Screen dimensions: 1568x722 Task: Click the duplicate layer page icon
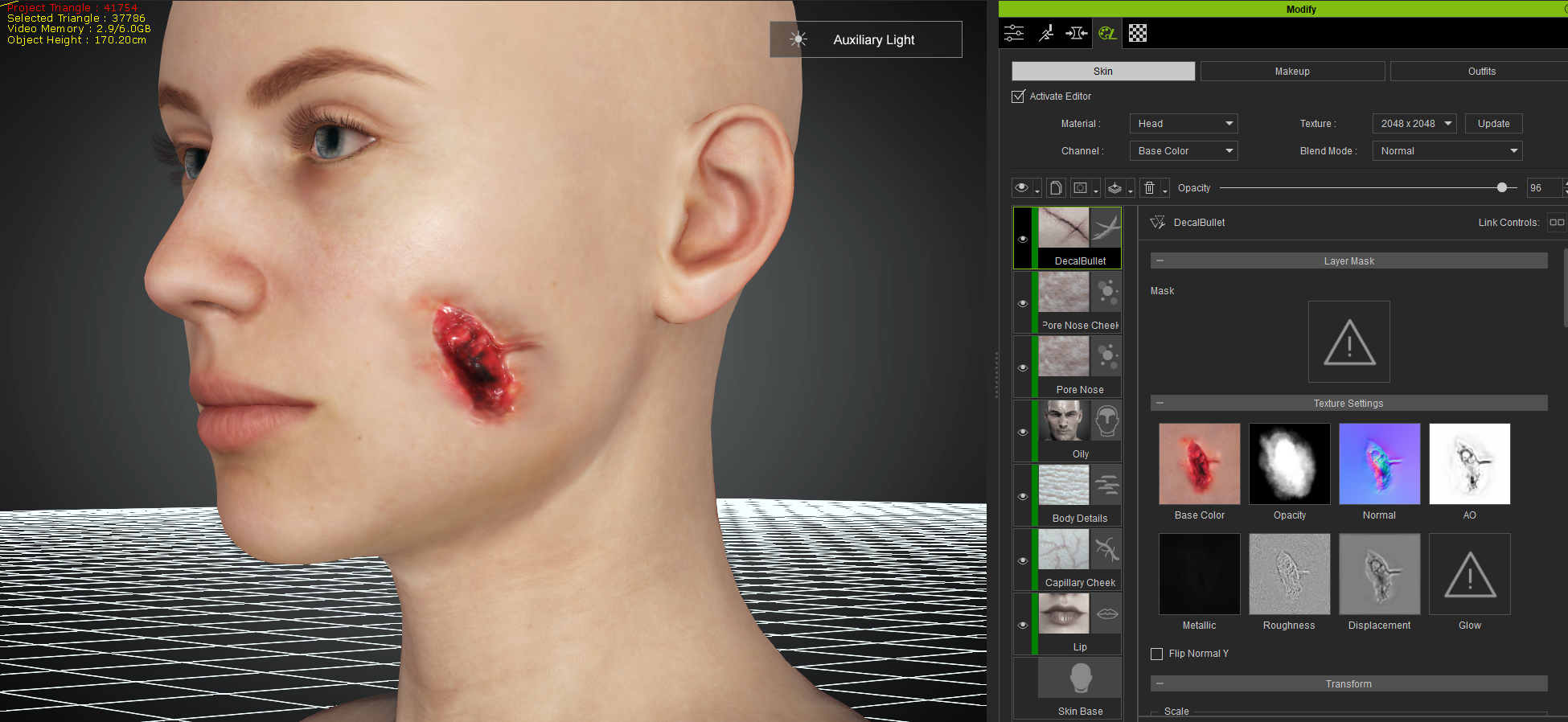pyautogui.click(x=1056, y=187)
